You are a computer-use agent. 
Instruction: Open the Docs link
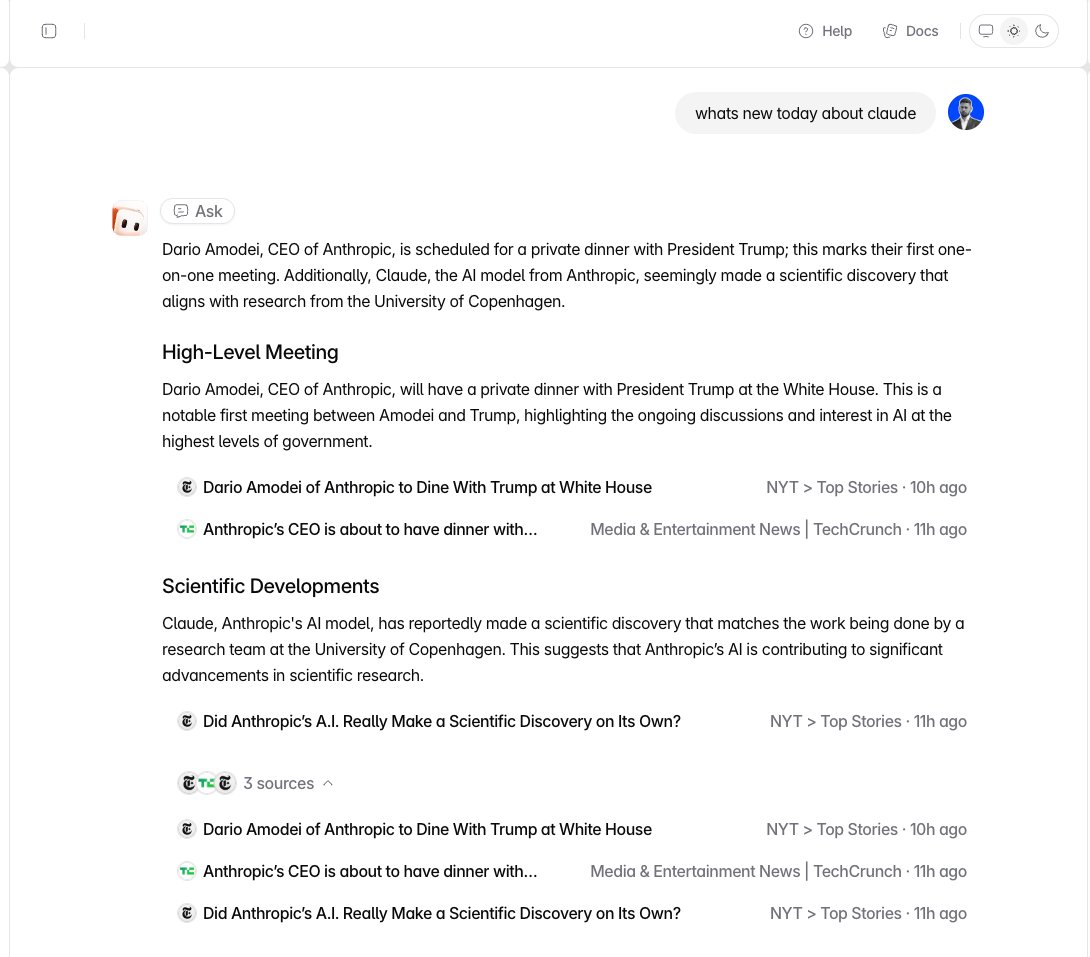click(x=911, y=31)
